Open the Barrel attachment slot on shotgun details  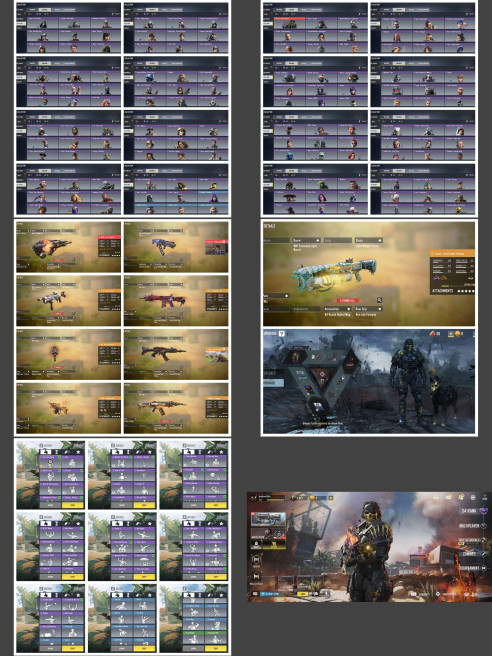(x=307, y=241)
